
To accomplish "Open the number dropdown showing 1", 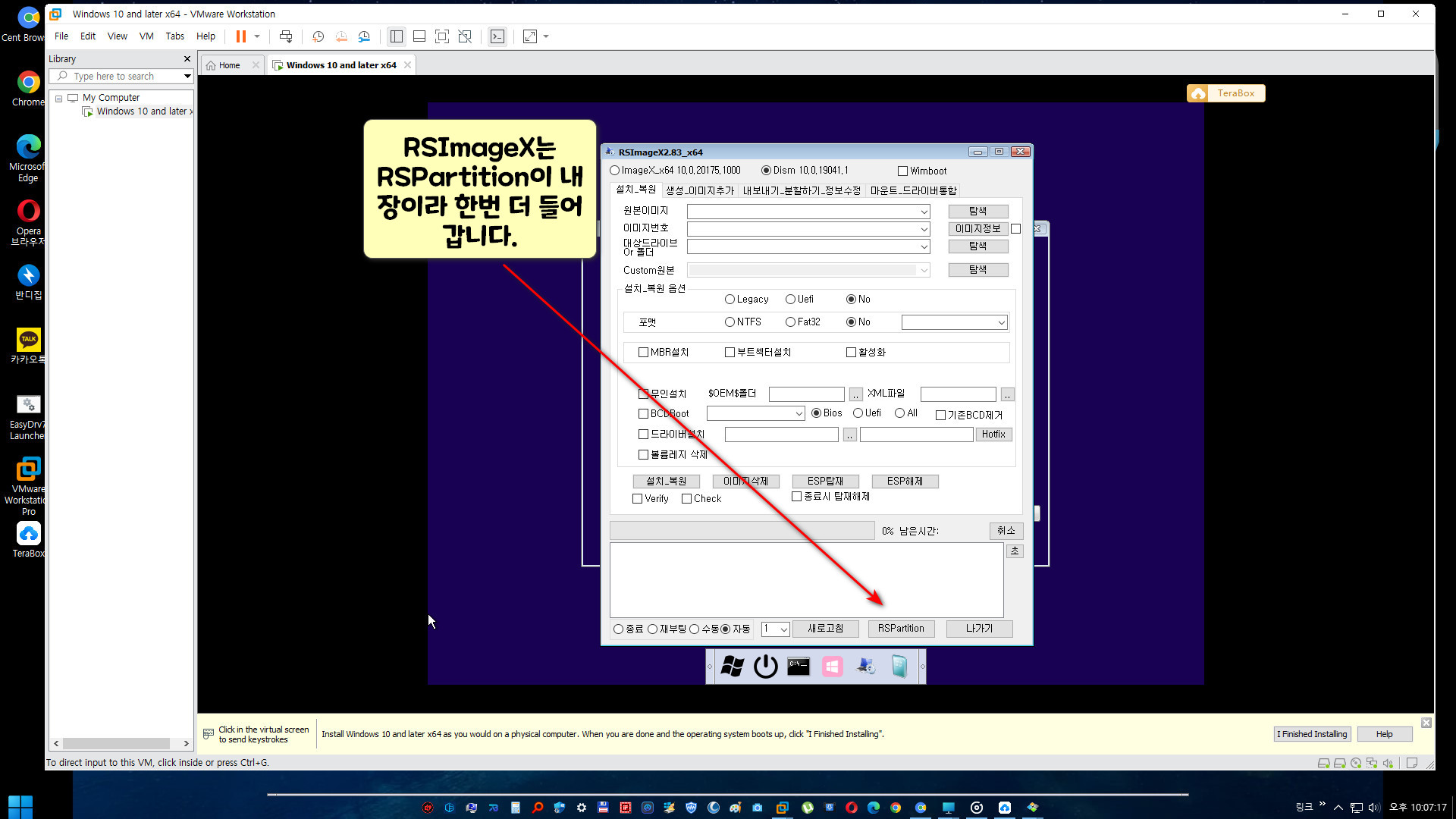I will (x=783, y=629).
